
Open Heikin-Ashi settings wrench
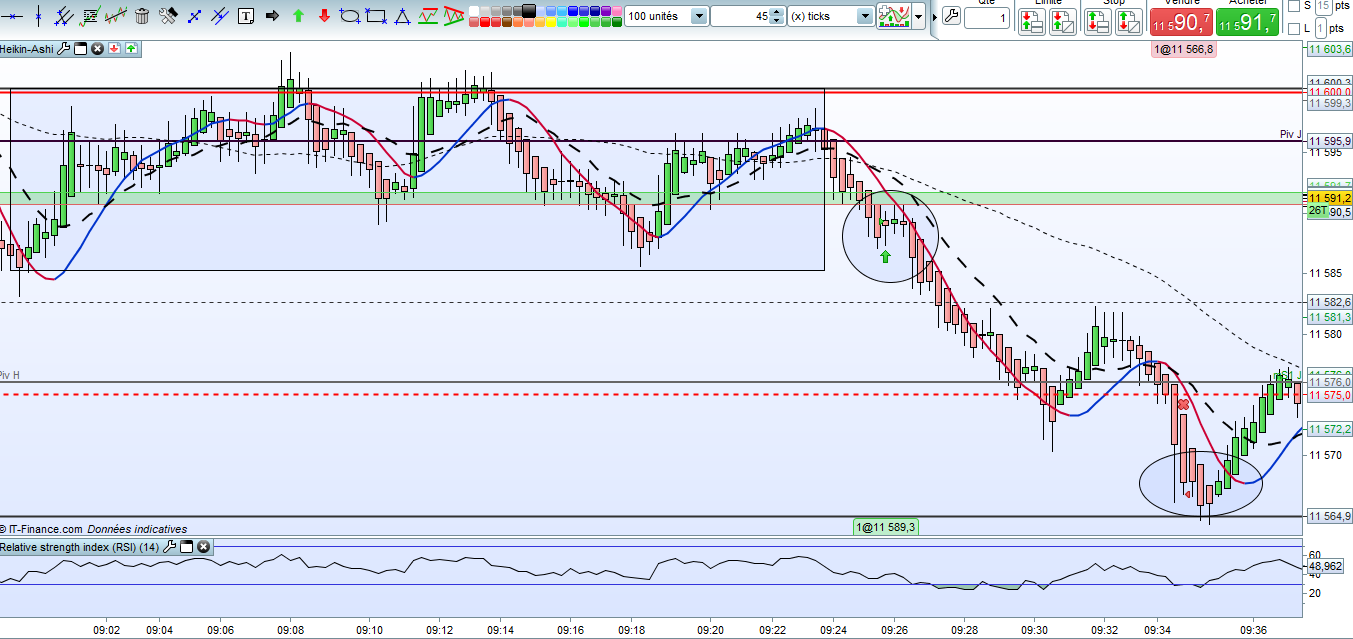(x=63, y=48)
